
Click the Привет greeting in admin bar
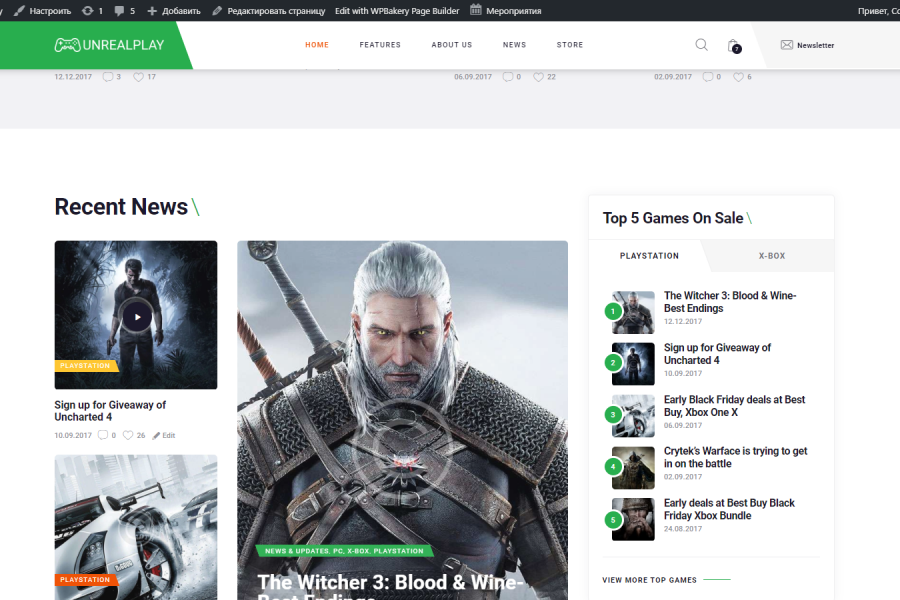(878, 10)
